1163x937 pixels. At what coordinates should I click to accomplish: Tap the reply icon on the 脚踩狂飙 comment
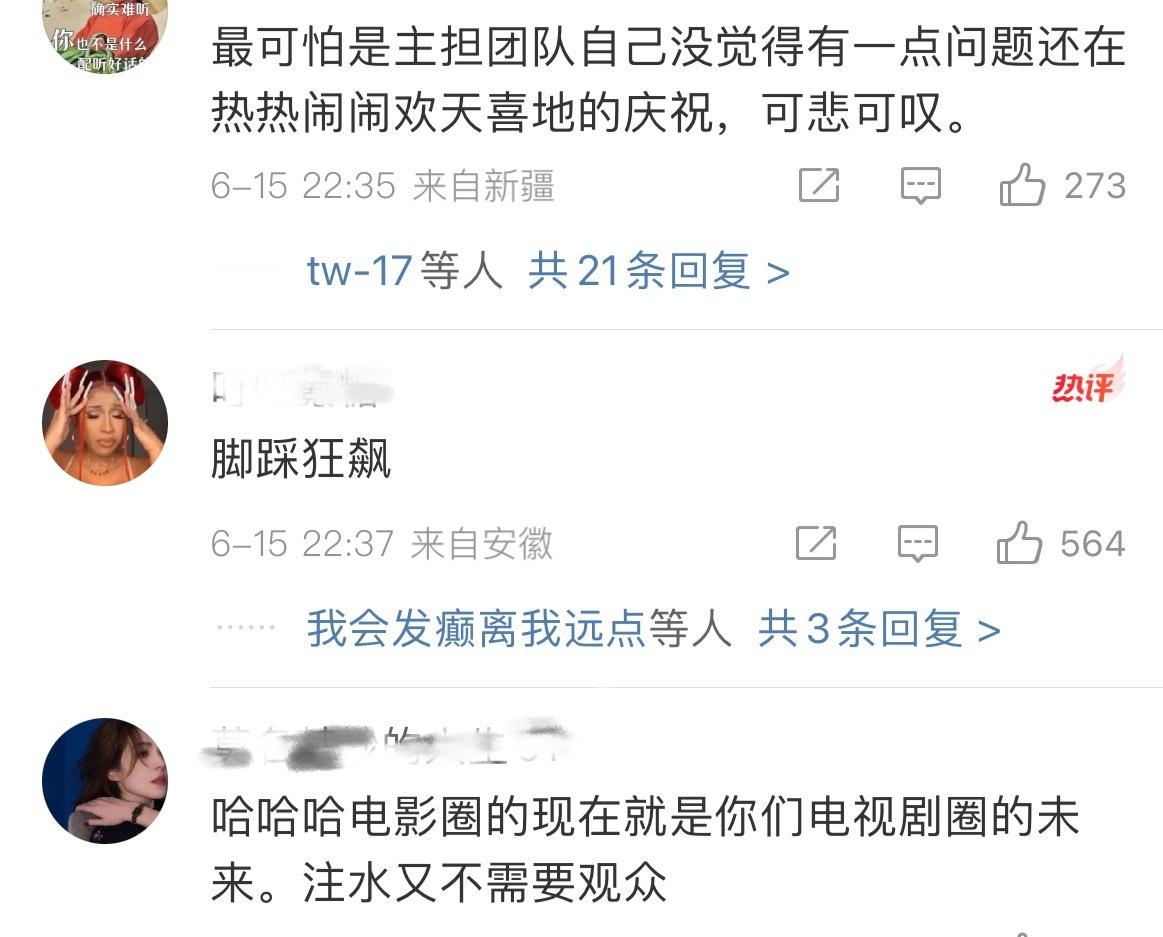pos(917,543)
